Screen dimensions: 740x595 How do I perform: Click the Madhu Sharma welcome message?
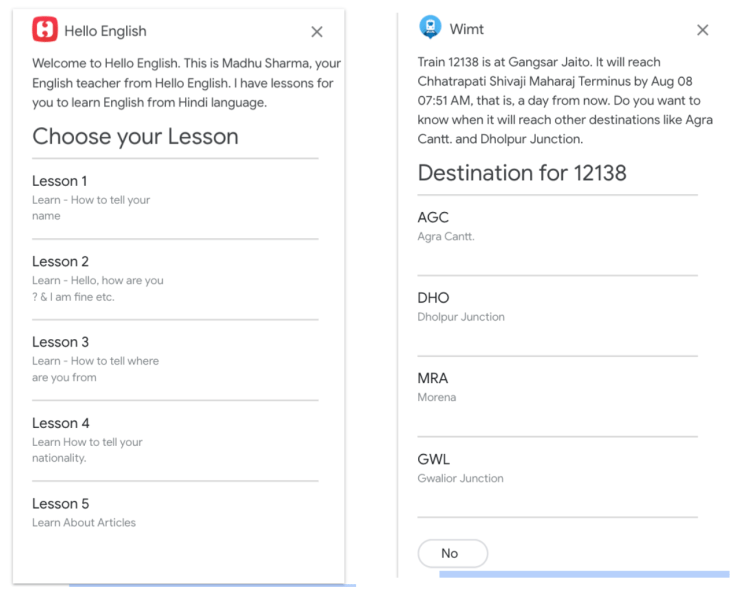[186, 82]
